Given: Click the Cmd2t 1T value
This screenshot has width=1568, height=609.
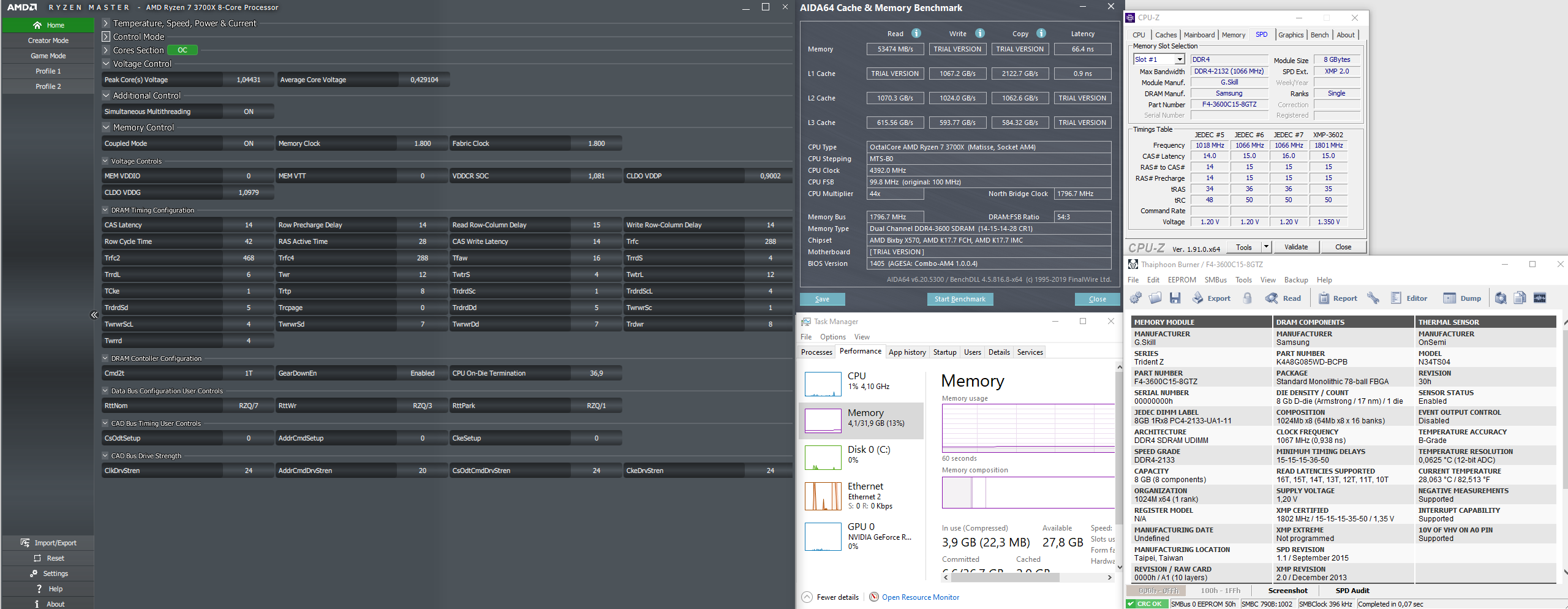Looking at the screenshot, I should tap(249, 373).
